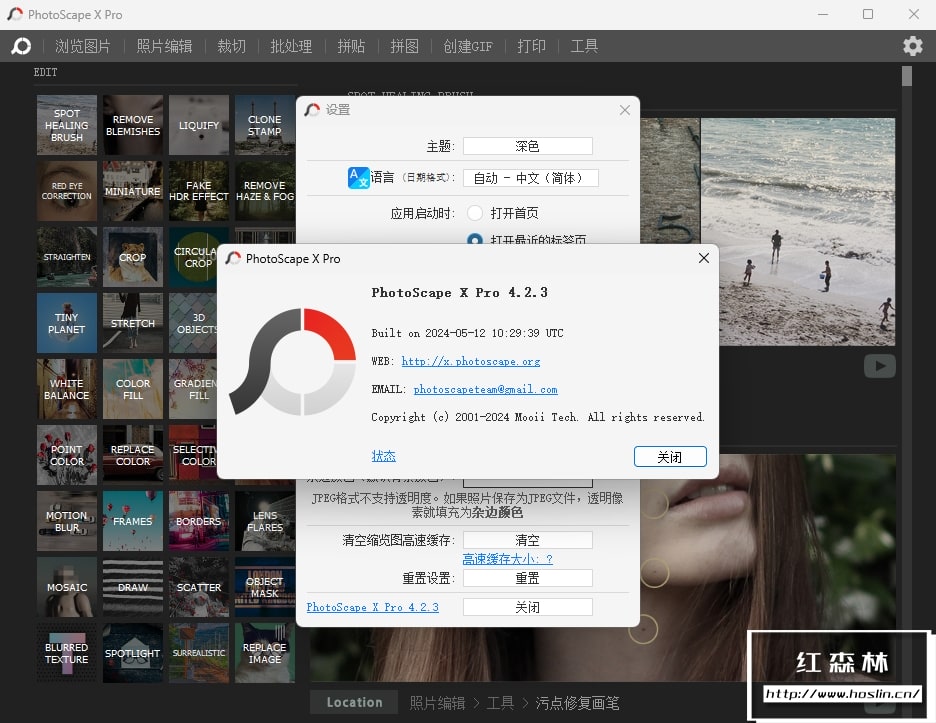The image size is (936, 723).
Task: Switch to the 拼贴 tab
Action: click(x=351, y=46)
